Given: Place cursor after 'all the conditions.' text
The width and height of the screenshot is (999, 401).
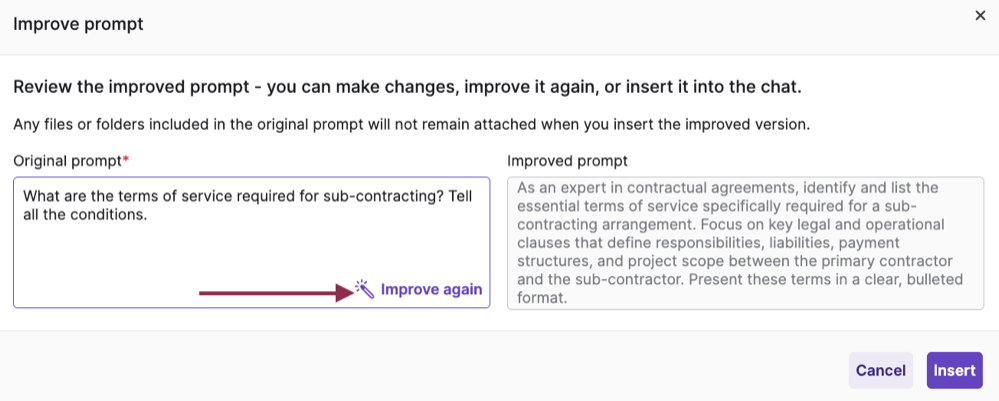Looking at the screenshot, I should (148, 215).
